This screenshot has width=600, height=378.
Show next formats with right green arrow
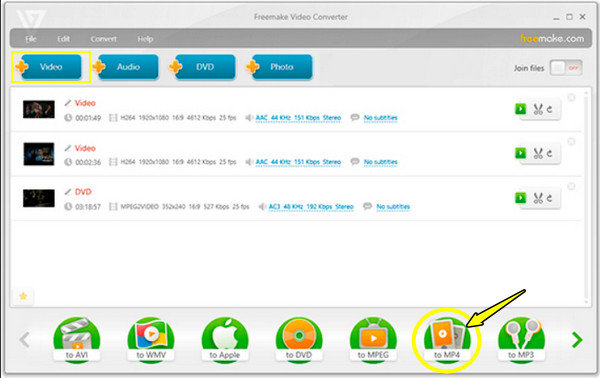577,339
